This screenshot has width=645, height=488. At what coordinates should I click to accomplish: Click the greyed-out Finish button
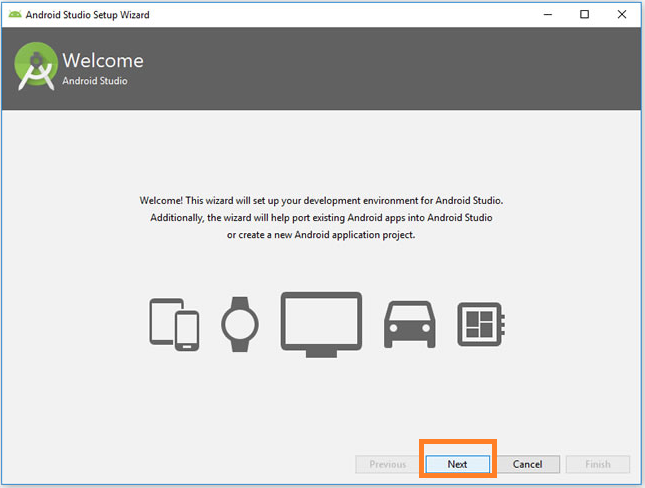click(598, 464)
